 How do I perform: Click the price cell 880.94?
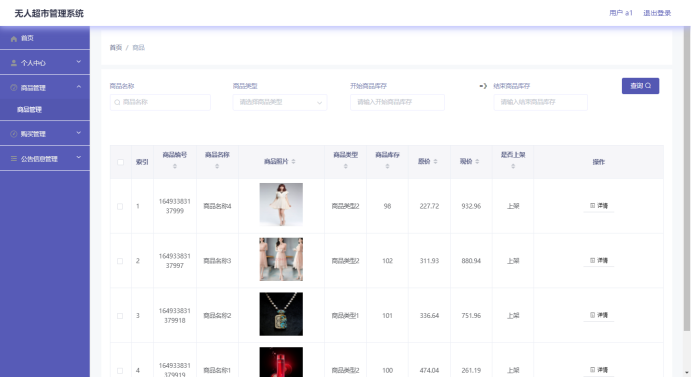click(x=471, y=261)
